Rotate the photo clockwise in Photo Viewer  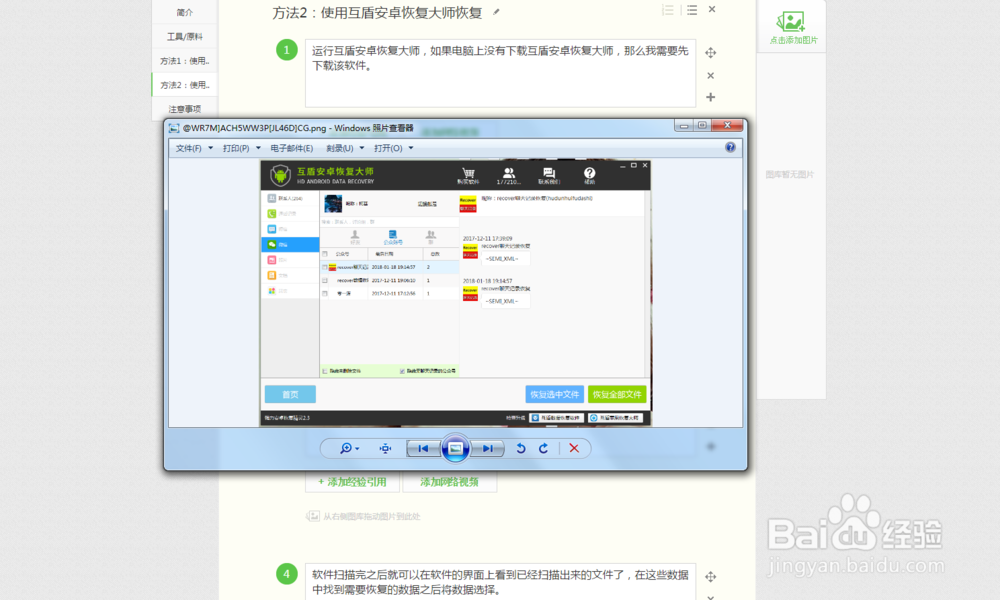pos(544,448)
